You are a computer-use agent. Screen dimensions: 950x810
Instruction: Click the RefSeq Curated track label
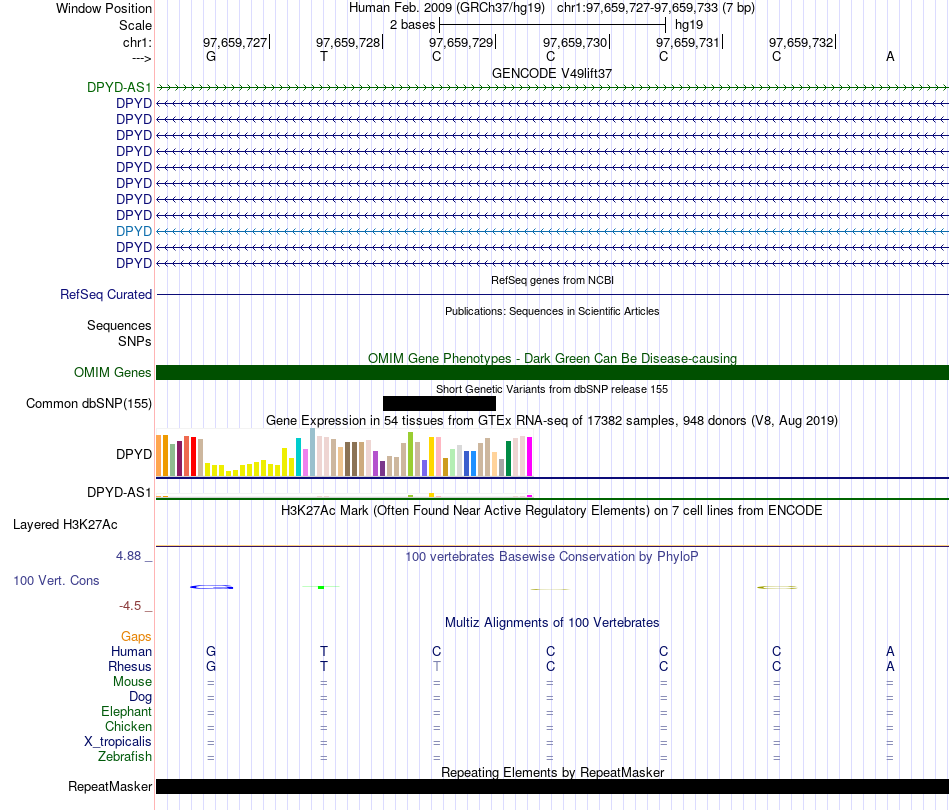pyautogui.click(x=106, y=294)
